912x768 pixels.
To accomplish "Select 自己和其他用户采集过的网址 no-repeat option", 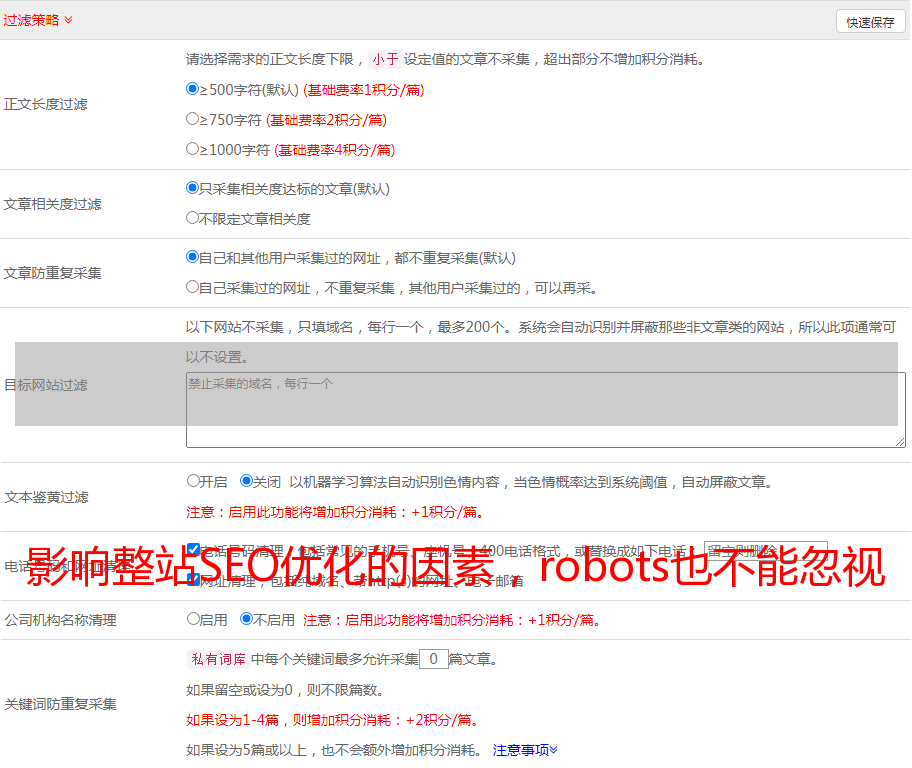I will (x=193, y=257).
